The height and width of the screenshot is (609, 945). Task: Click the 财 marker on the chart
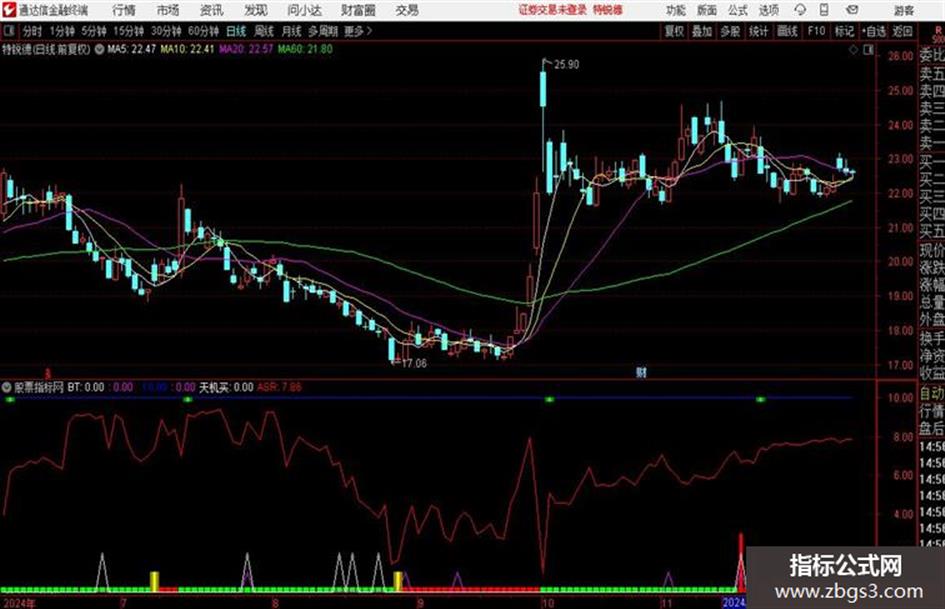[x=641, y=372]
